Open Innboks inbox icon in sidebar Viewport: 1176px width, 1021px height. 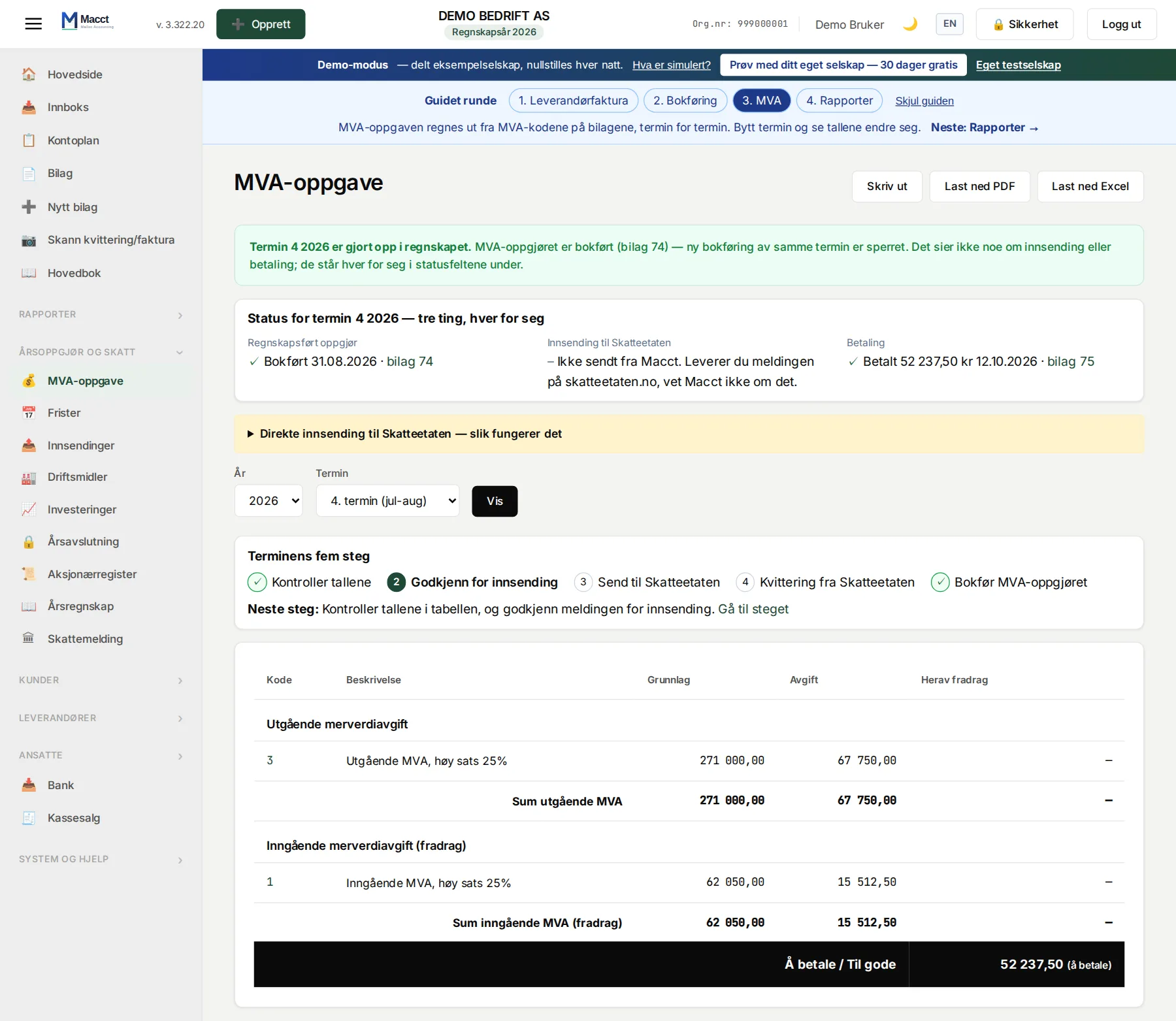click(29, 107)
